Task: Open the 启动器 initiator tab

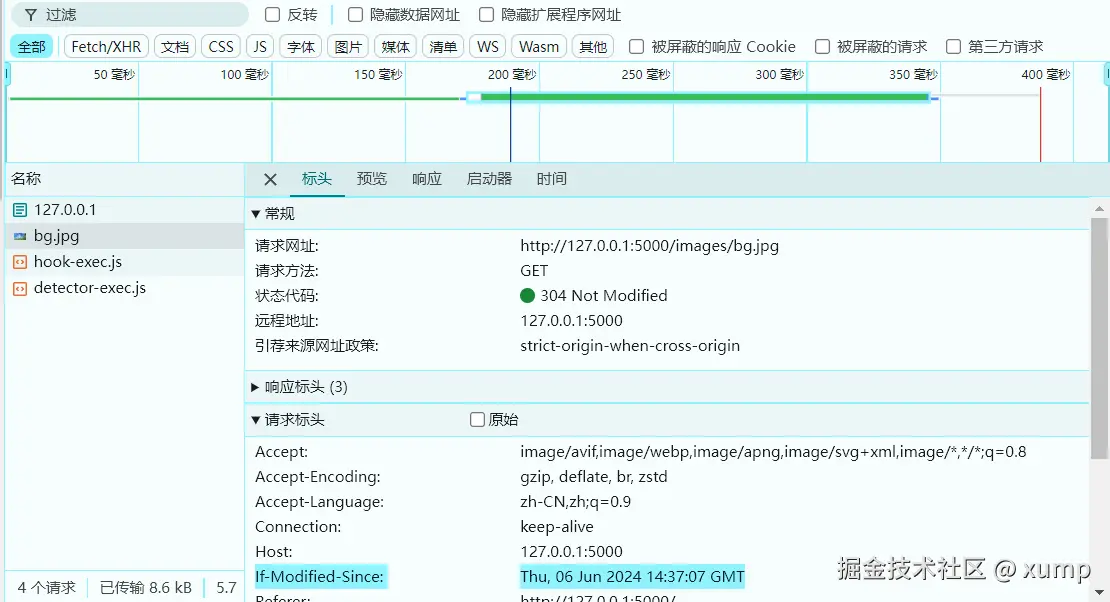Action: pyautogui.click(x=489, y=179)
